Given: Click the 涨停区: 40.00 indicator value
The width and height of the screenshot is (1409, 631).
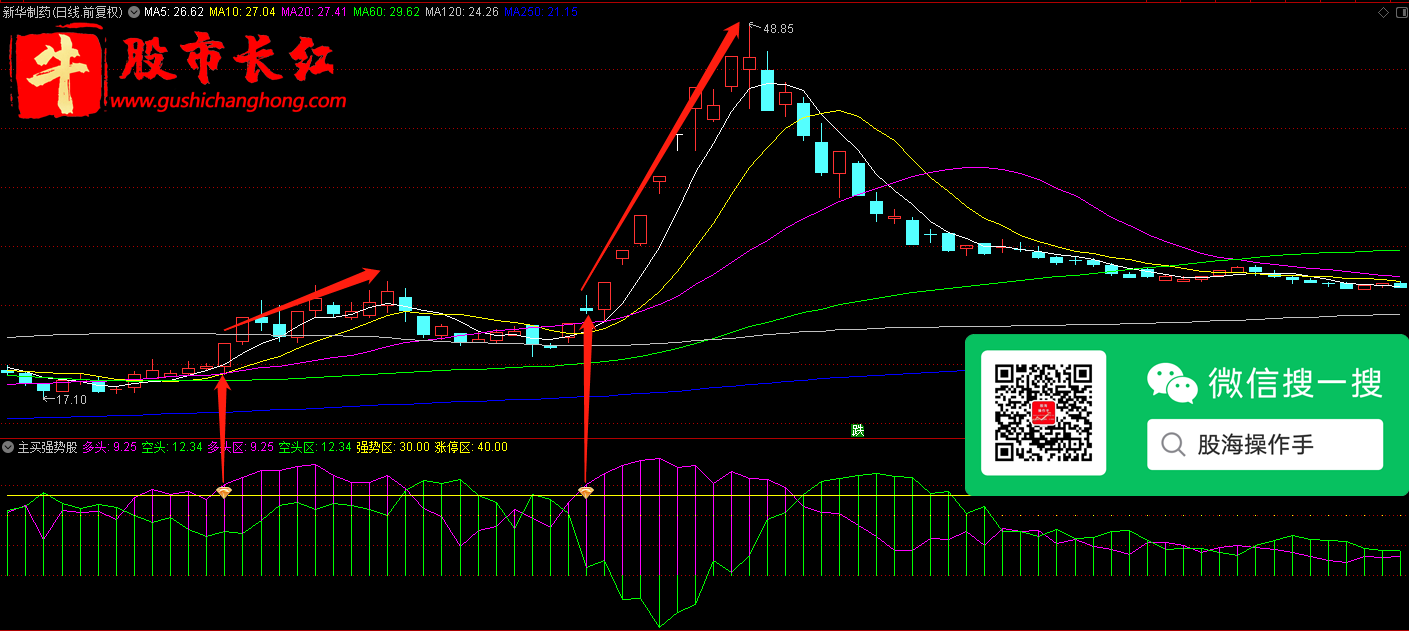Looking at the screenshot, I should click(471, 447).
